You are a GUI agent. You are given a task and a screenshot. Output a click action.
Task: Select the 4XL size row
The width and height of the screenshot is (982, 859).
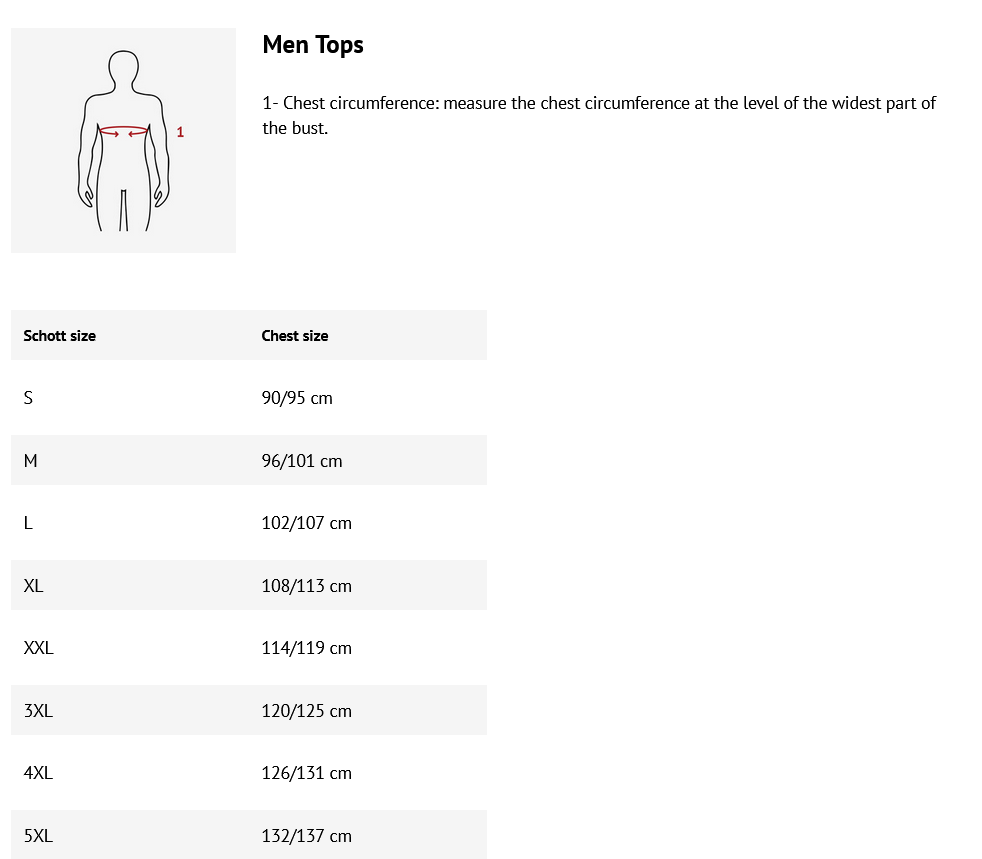click(249, 773)
